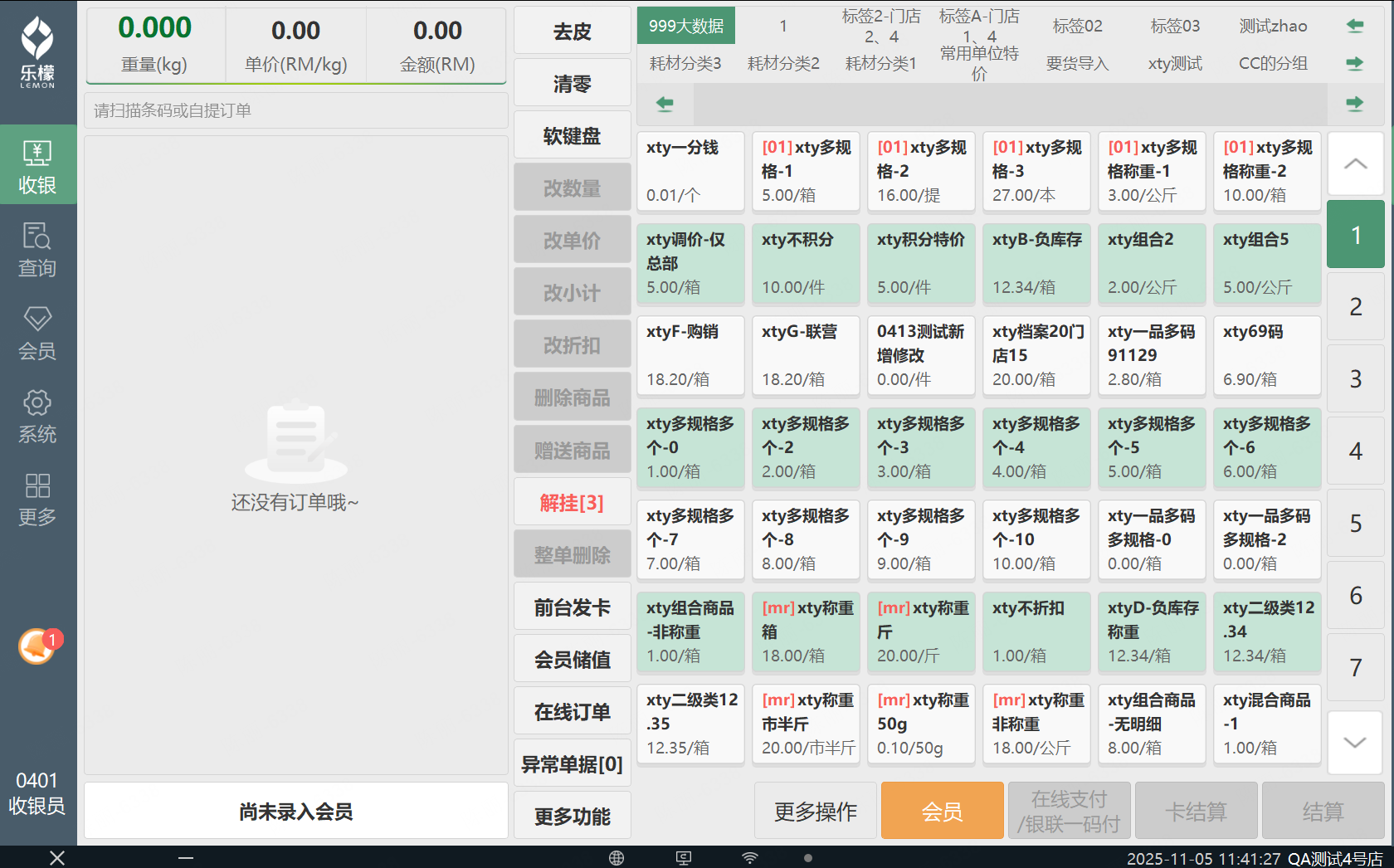Go to product page 2

click(1355, 306)
